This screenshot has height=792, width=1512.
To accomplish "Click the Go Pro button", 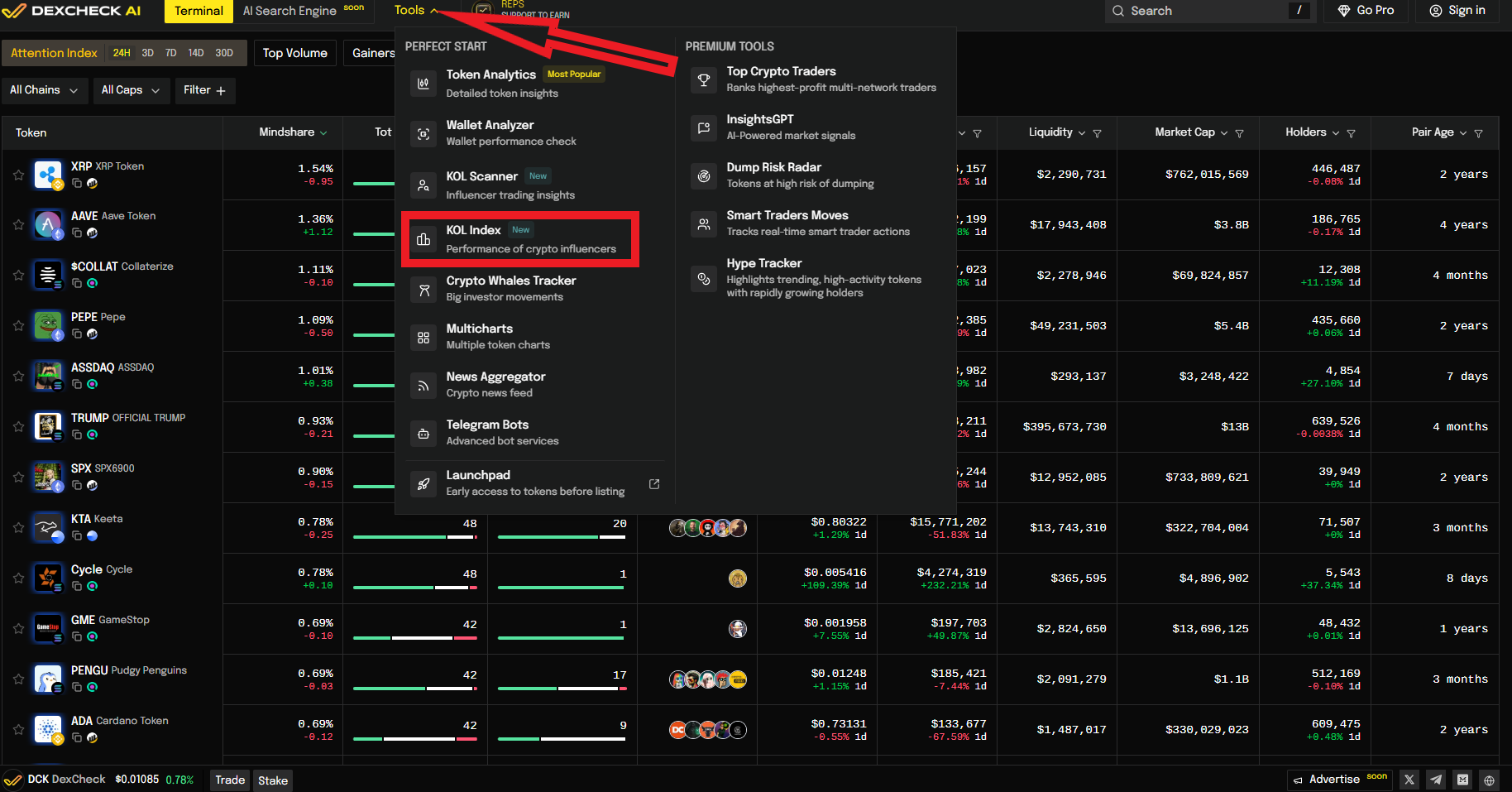I will (x=1366, y=11).
